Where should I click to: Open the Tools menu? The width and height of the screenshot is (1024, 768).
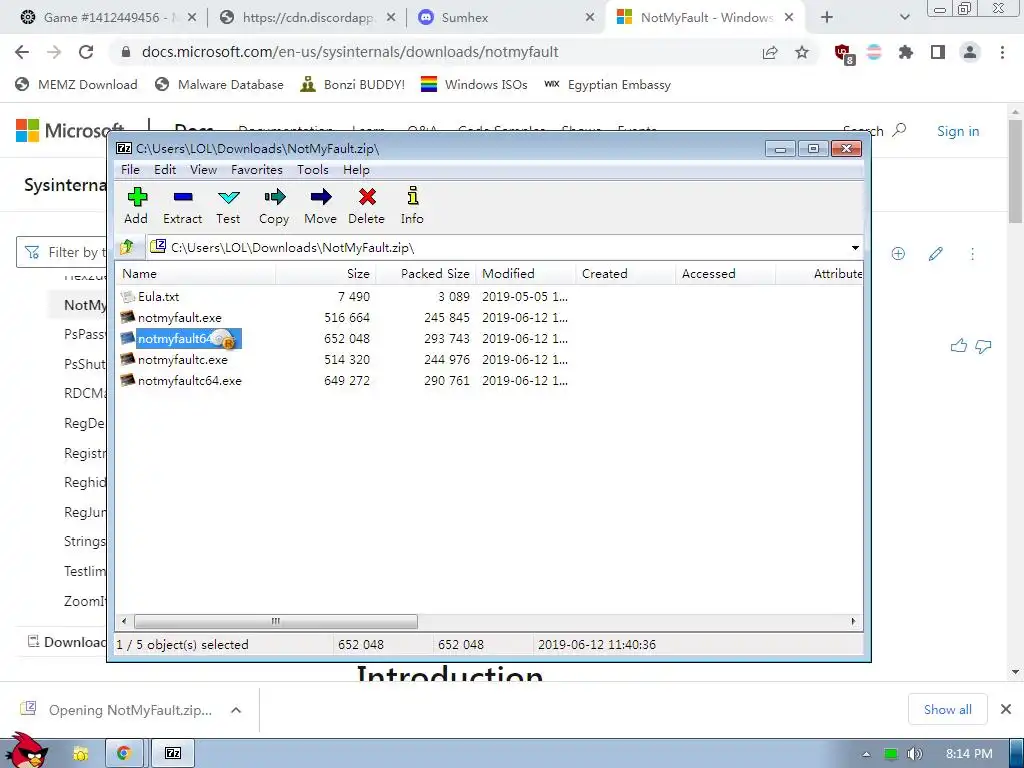coord(313,170)
